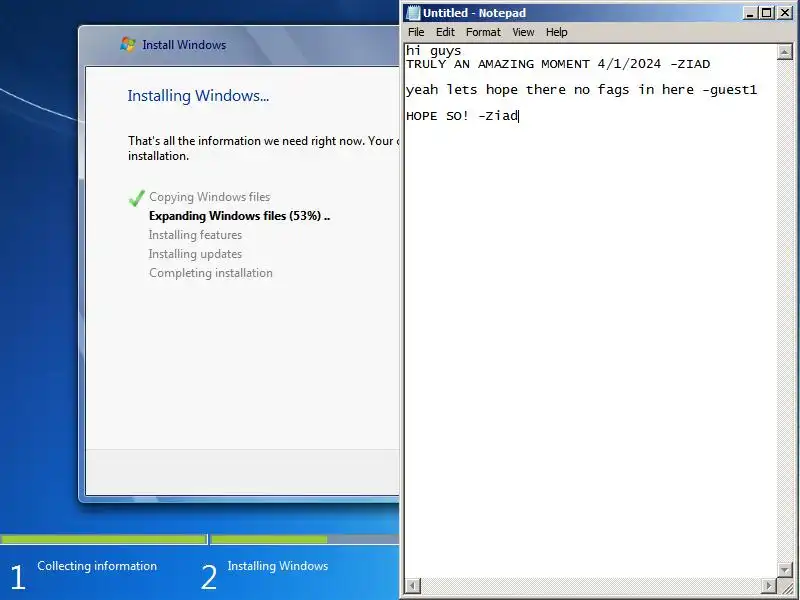Close the Notepad window

tap(785, 13)
